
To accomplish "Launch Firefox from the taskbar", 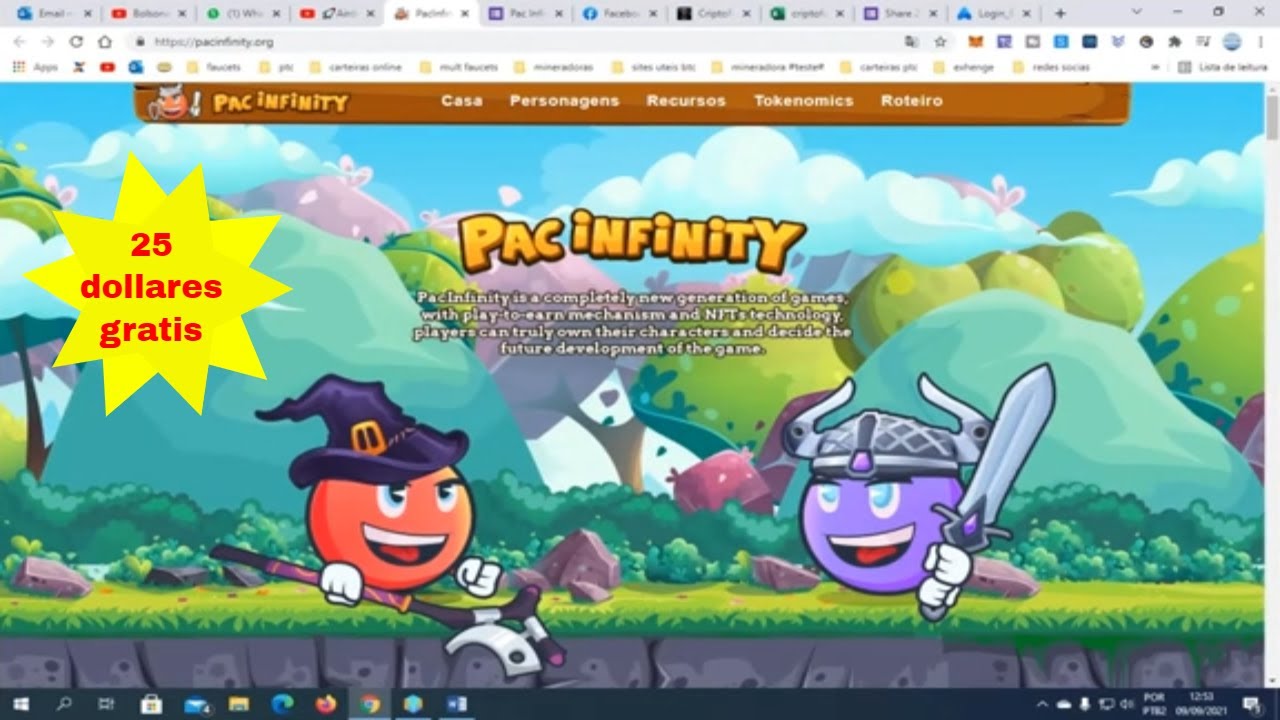I will (x=325, y=703).
